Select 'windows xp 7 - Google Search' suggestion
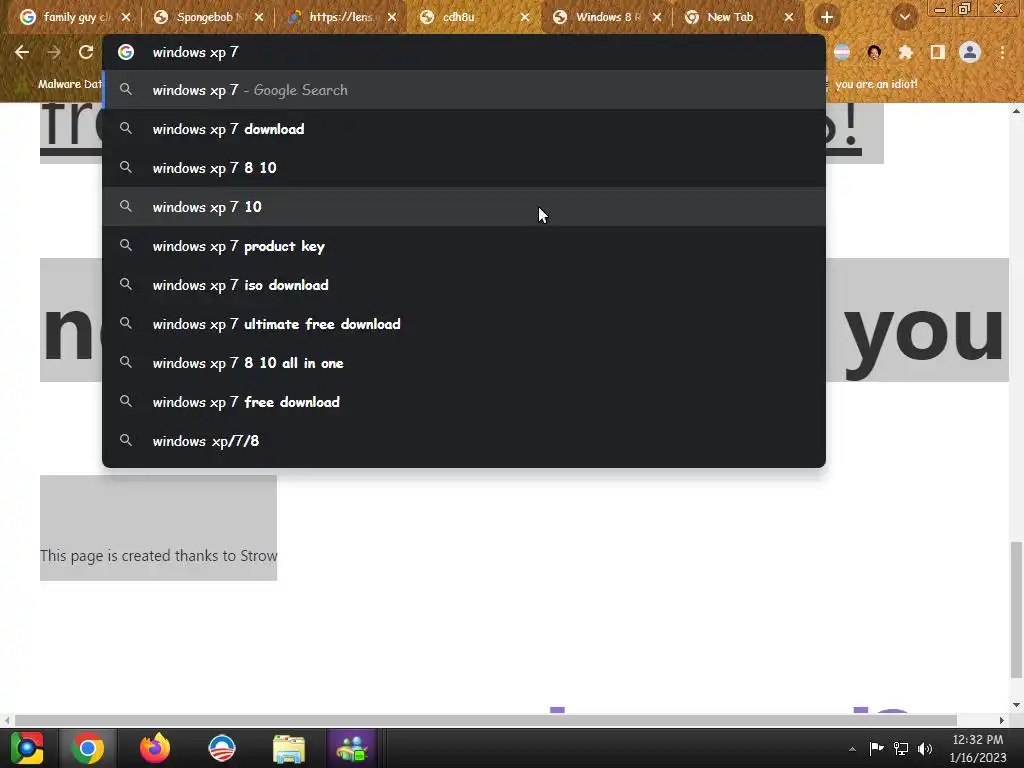Screen dimensions: 1024x768 pos(464,90)
